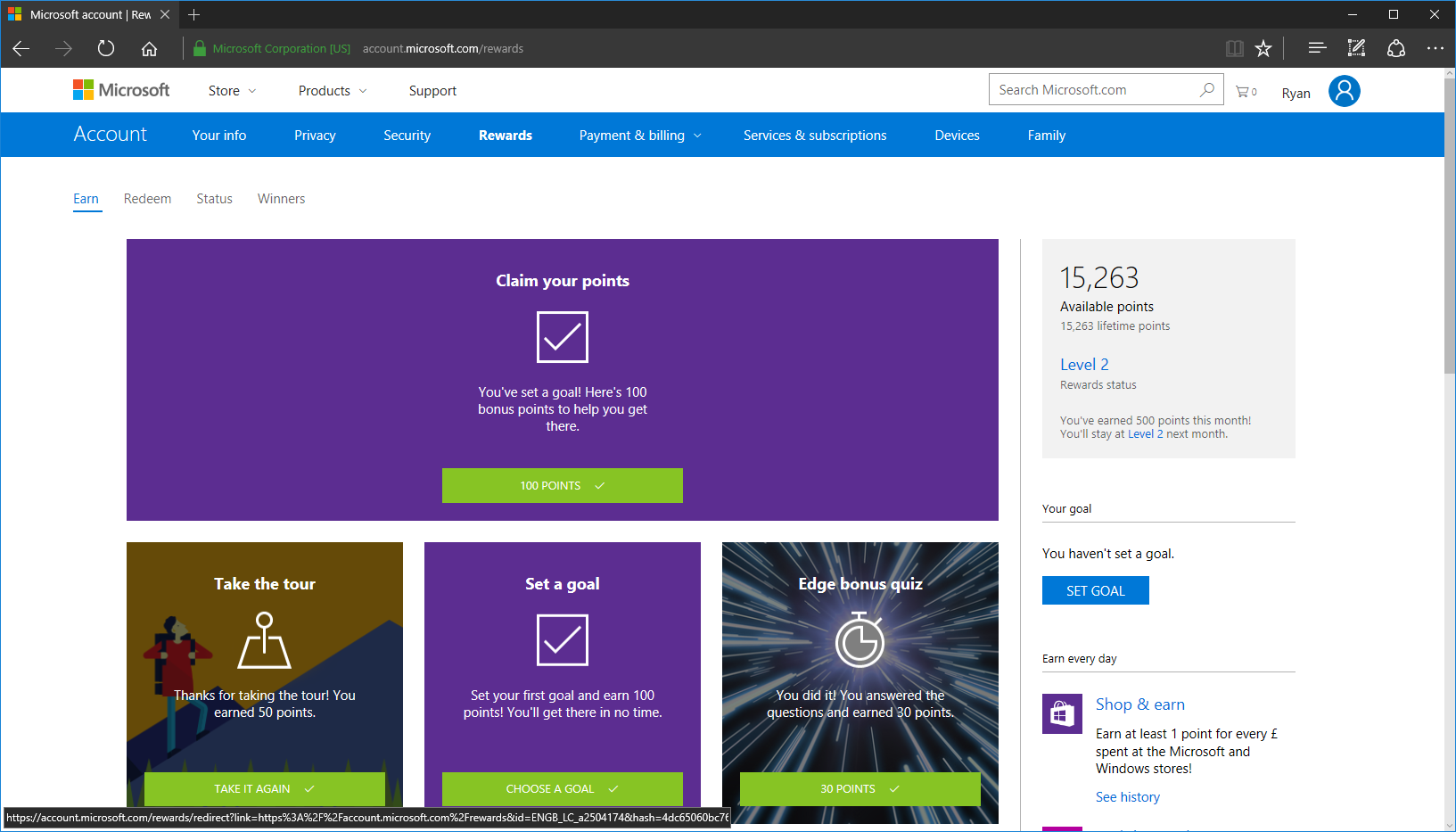Image resolution: width=1456 pixels, height=832 pixels.
Task: Click the Edge bonus quiz timer icon
Action: (860, 640)
